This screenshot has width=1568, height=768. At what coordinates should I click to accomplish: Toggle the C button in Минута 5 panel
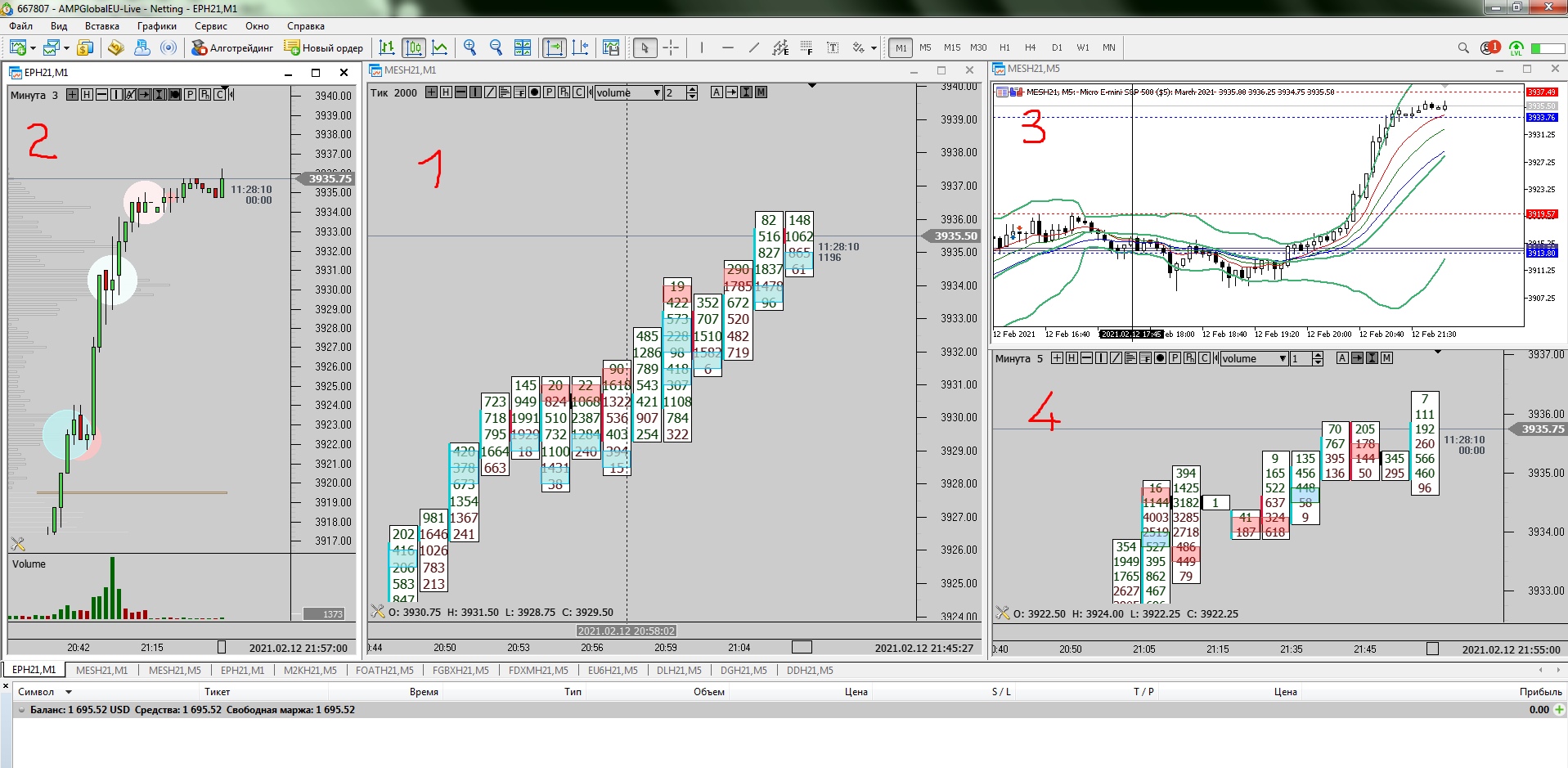(x=1204, y=358)
